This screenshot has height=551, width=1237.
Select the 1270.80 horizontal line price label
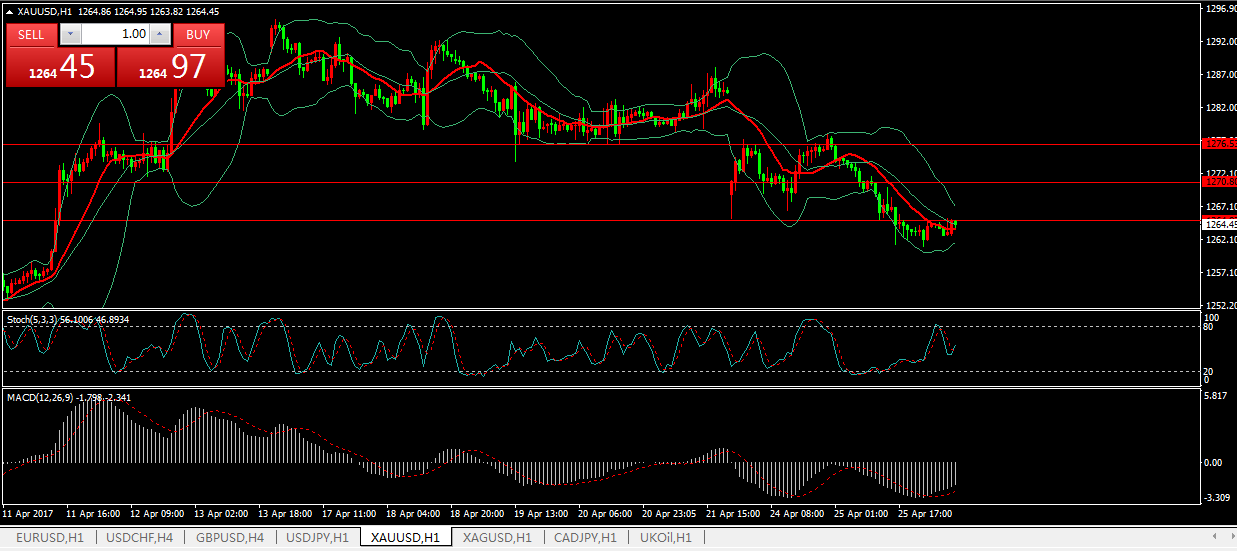click(1219, 182)
